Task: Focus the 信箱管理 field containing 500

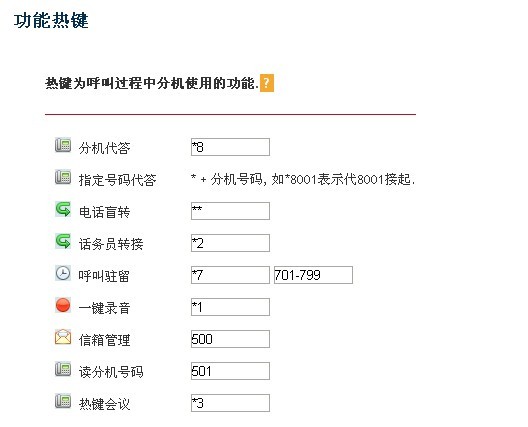Action: (x=230, y=339)
